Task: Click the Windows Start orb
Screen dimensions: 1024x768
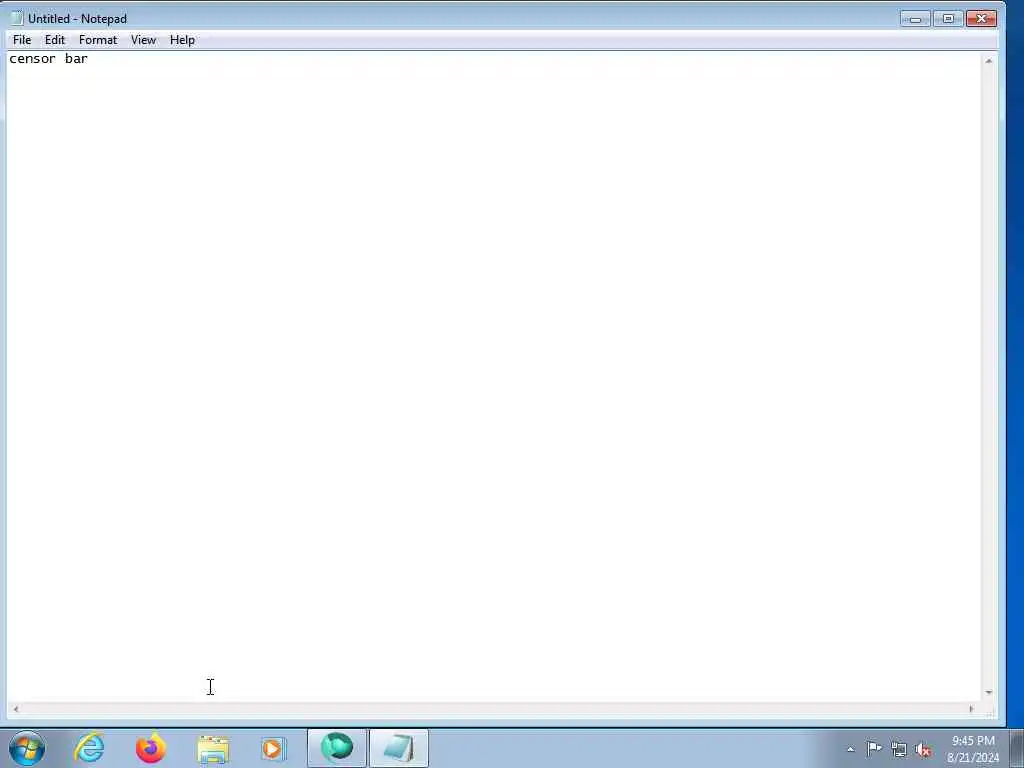Action: [x=27, y=748]
